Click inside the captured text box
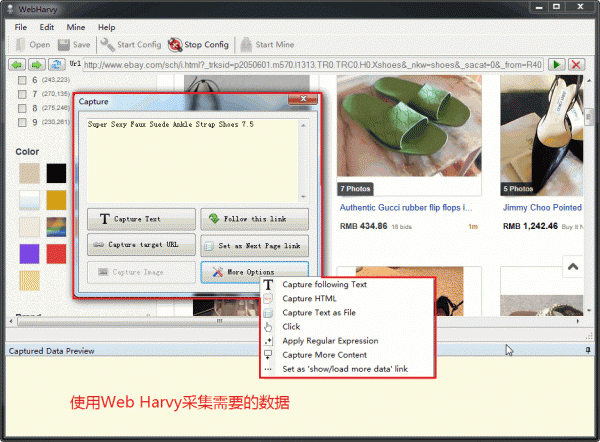600x442 pixels. point(193,161)
